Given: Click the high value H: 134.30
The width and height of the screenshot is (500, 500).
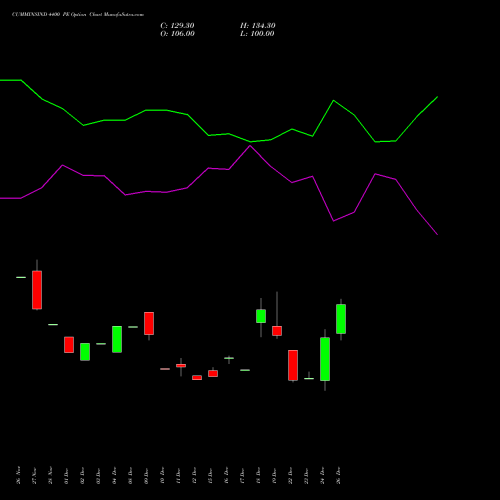Looking at the screenshot, I should coord(258,26).
